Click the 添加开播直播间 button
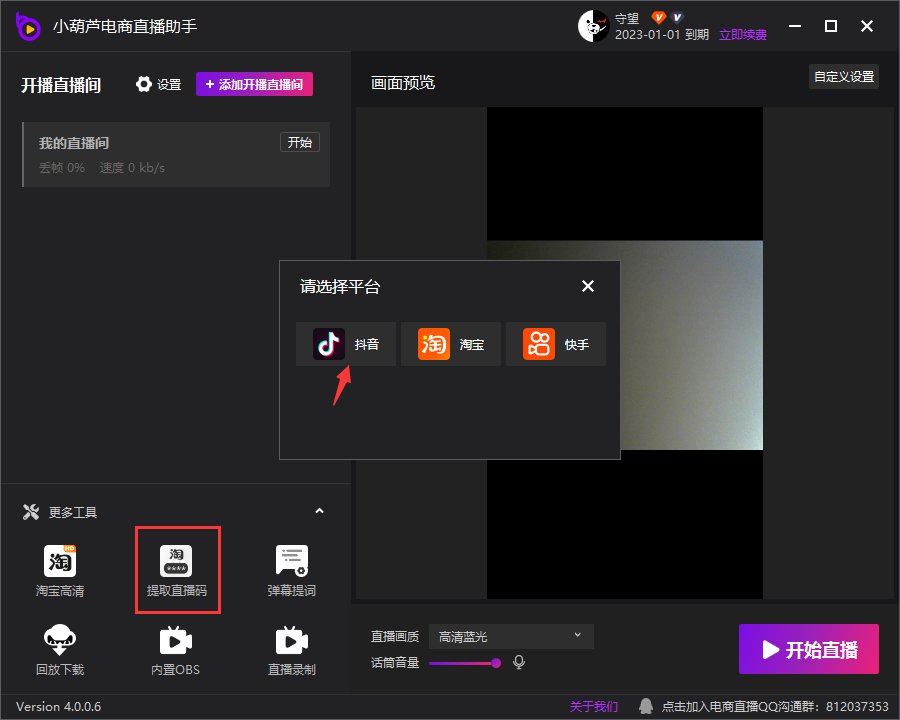The image size is (900, 720). coord(254,84)
